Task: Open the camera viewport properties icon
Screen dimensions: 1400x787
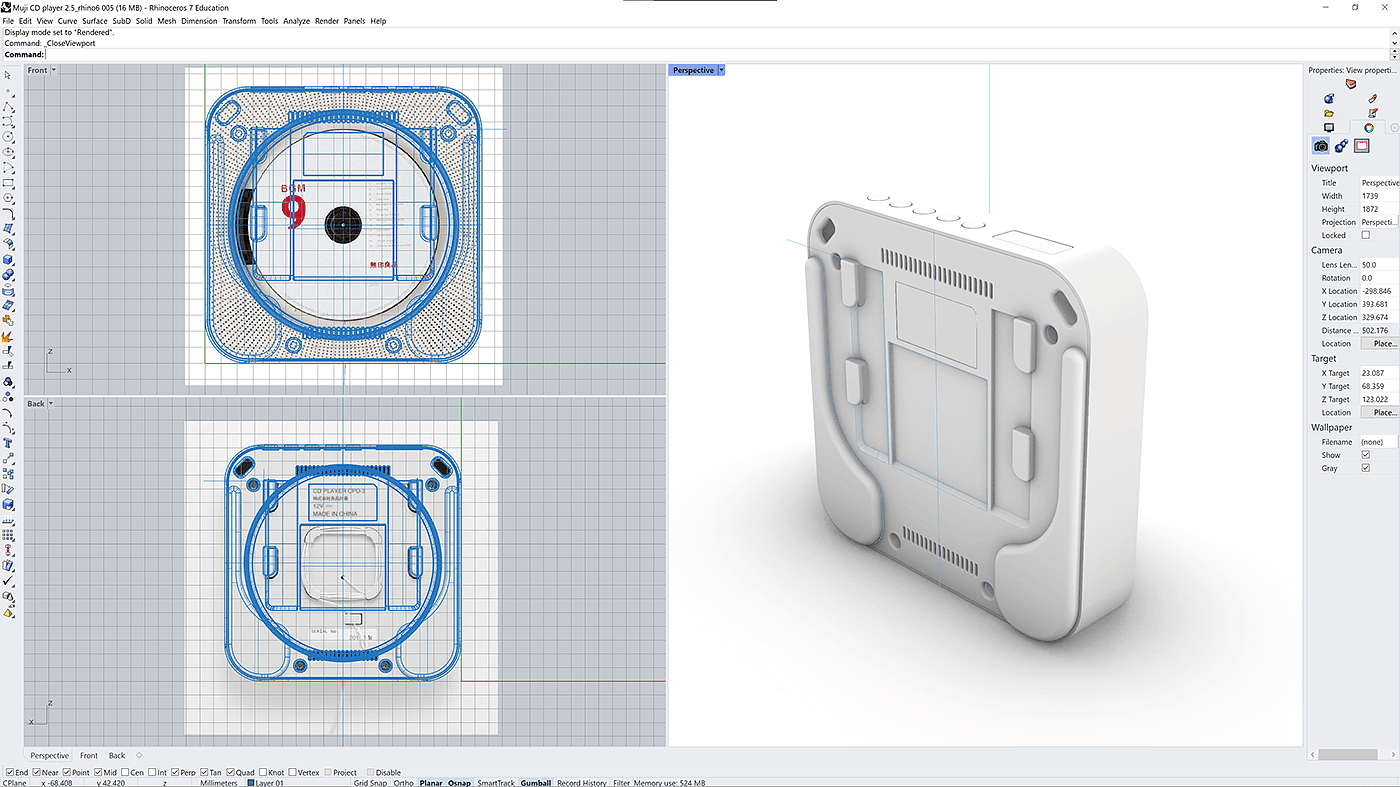Action: tap(1321, 146)
